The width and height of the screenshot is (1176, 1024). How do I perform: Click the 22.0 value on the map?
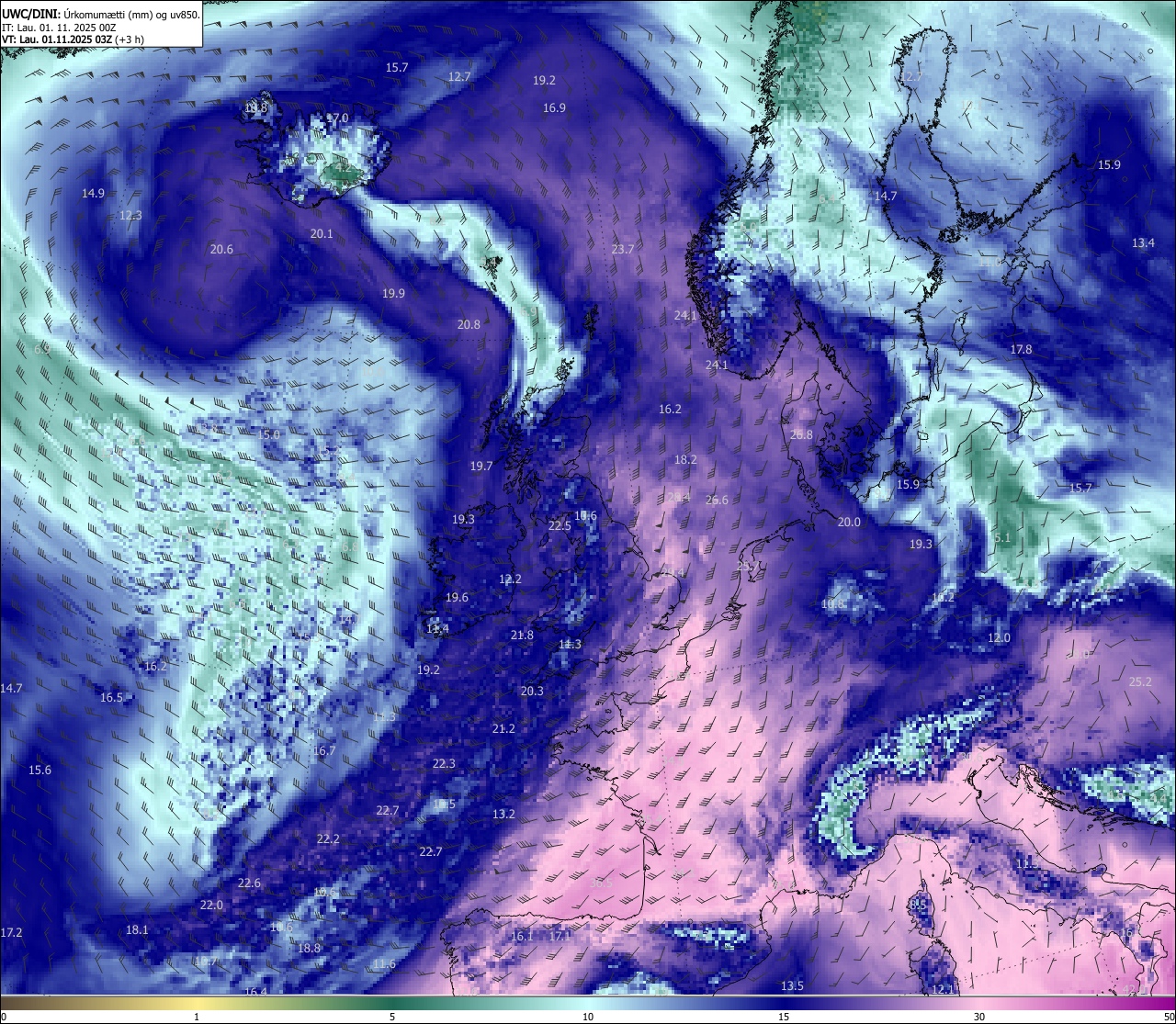coord(211,905)
